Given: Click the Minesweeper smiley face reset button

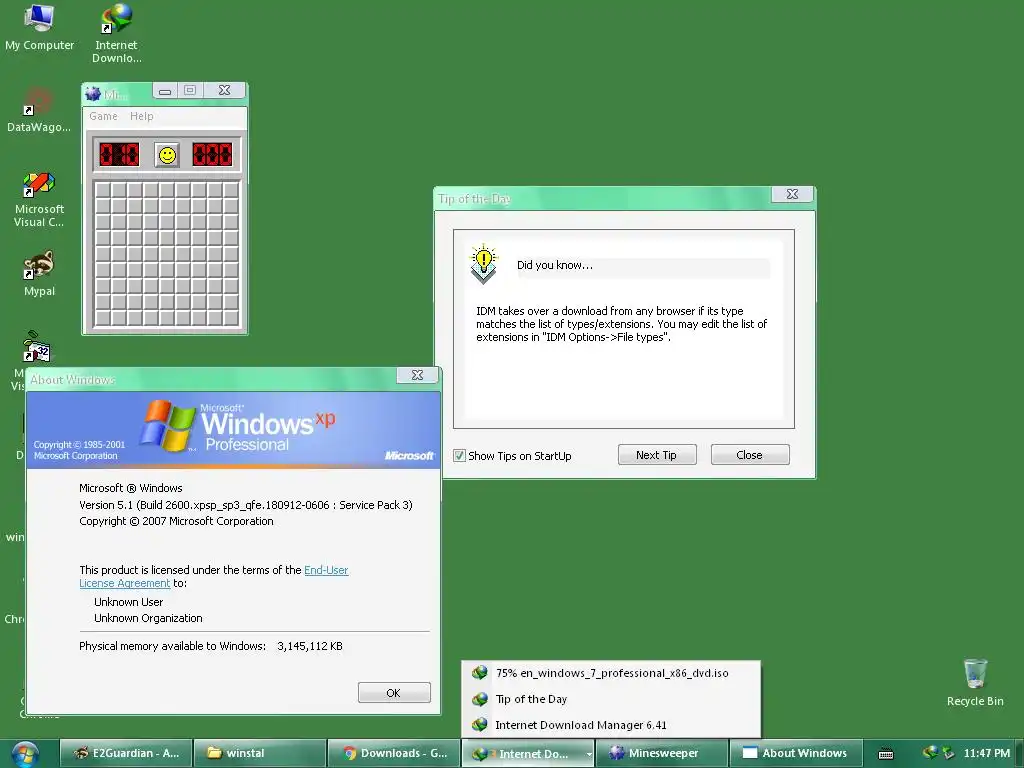Looking at the screenshot, I should pos(168,155).
